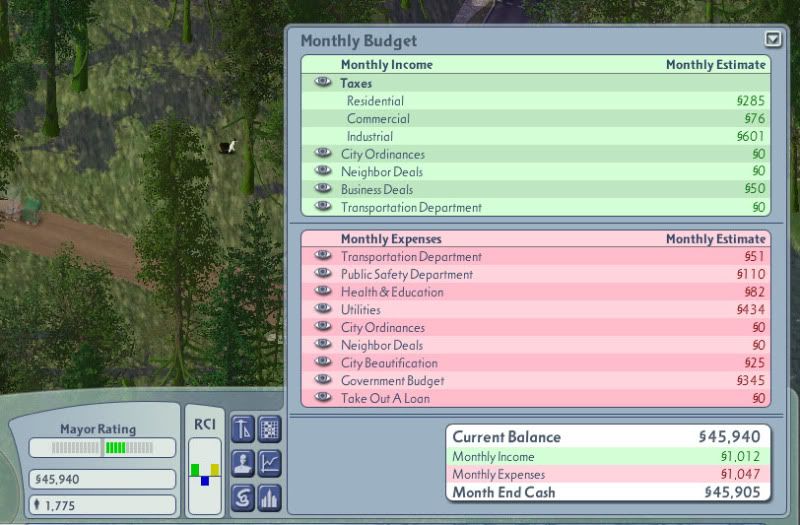The height and width of the screenshot is (525, 800).
Task: Open expenses City Ordinances eye icon
Action: (322, 326)
